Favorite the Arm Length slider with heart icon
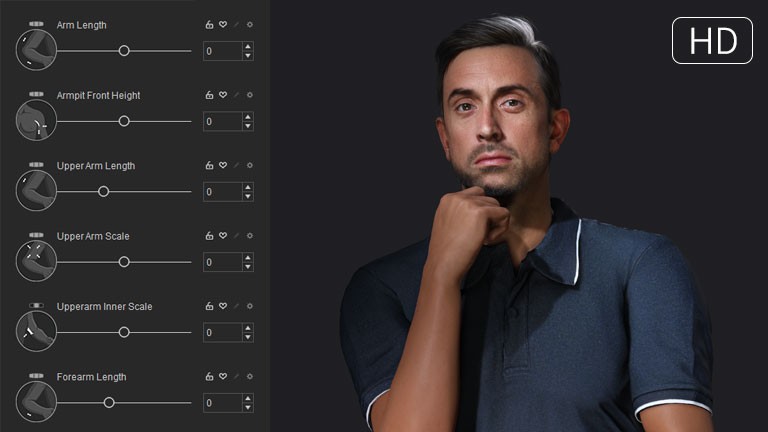Viewport: 768px width, 432px height. point(223,25)
